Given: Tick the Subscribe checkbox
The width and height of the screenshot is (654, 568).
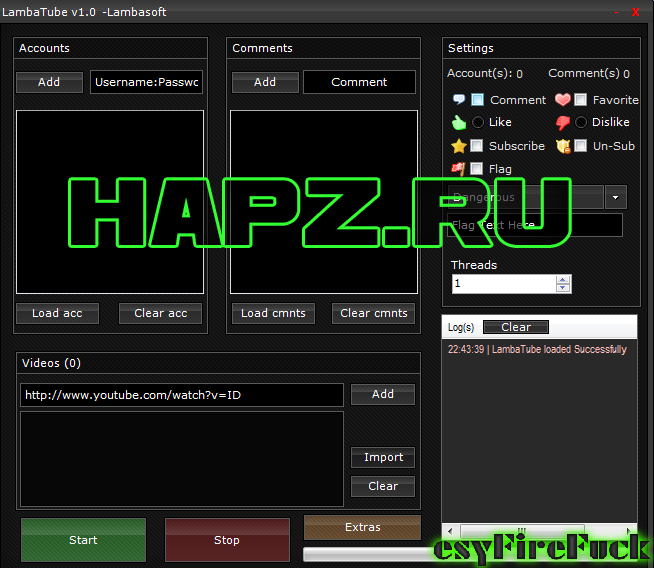Looking at the screenshot, I should coord(478,146).
